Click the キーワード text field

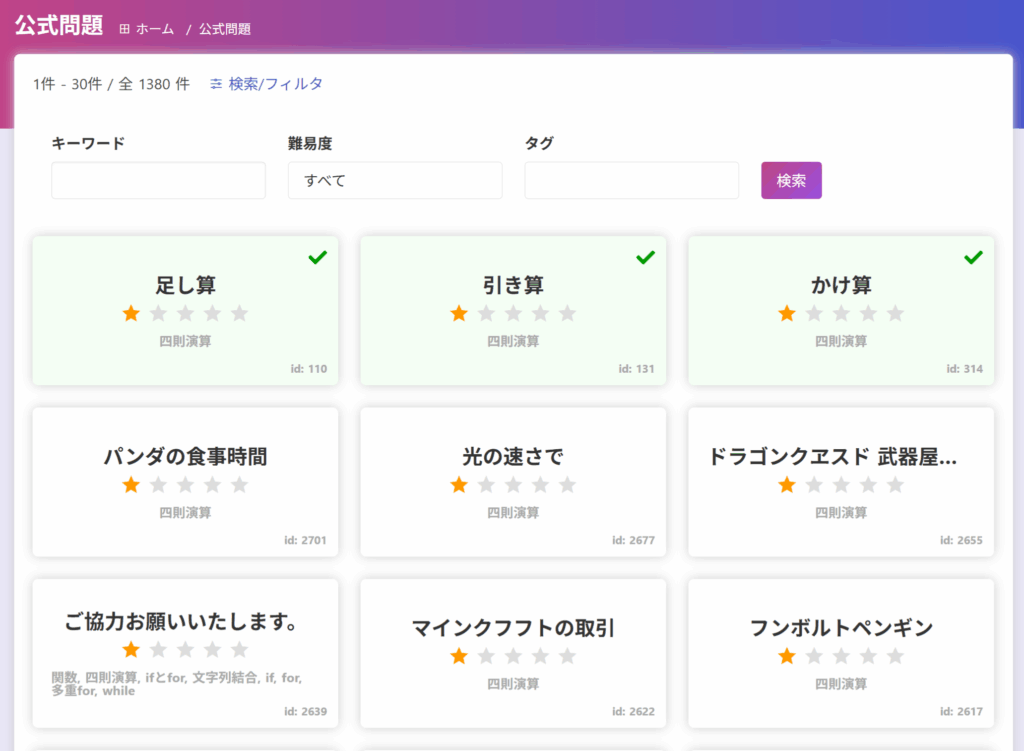coord(158,181)
